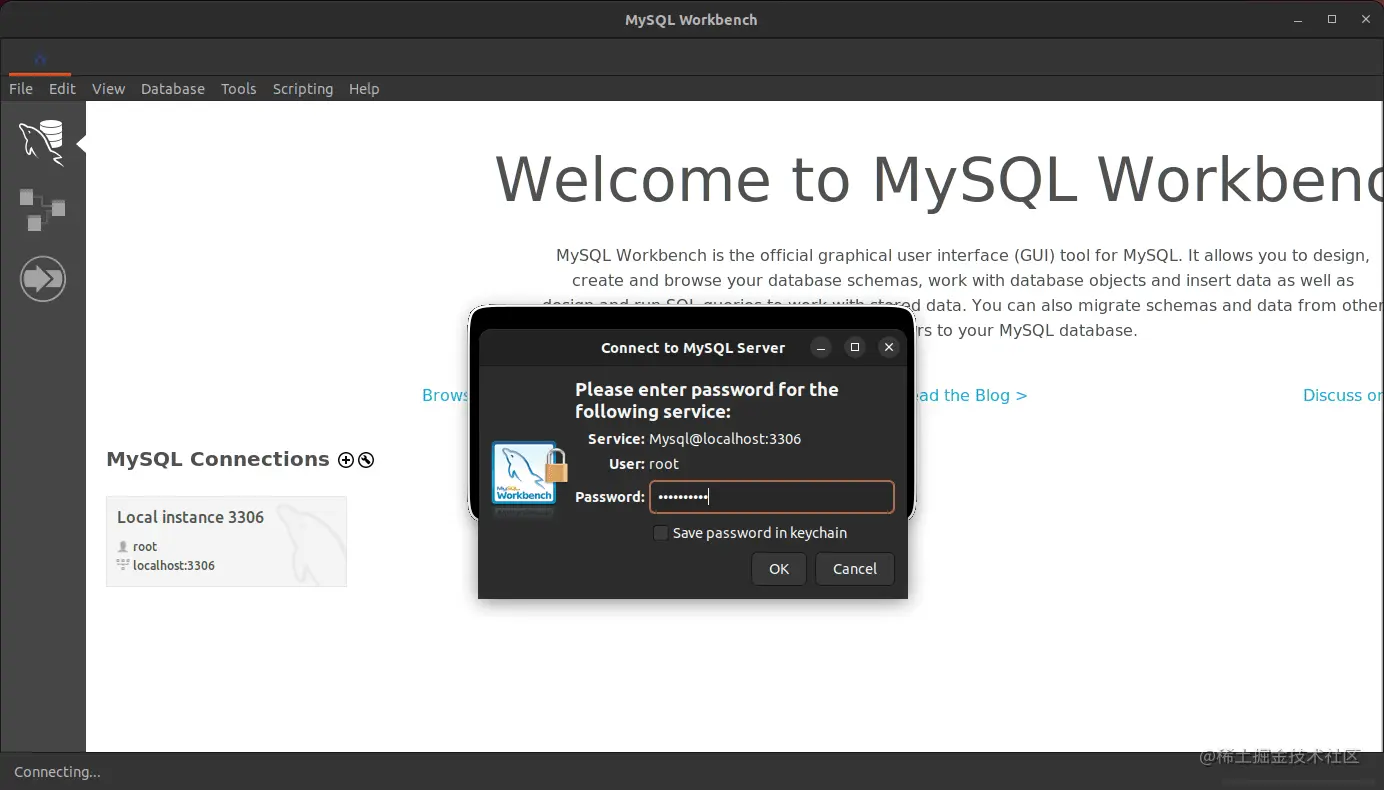Click the manage connections wrench icon
This screenshot has height=790, width=1384.
point(366,460)
